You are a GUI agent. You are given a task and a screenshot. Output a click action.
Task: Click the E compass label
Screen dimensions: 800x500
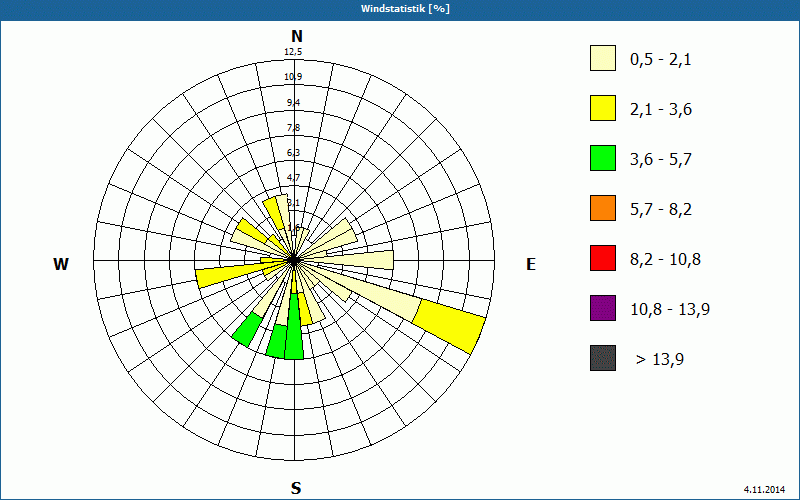[x=531, y=264]
